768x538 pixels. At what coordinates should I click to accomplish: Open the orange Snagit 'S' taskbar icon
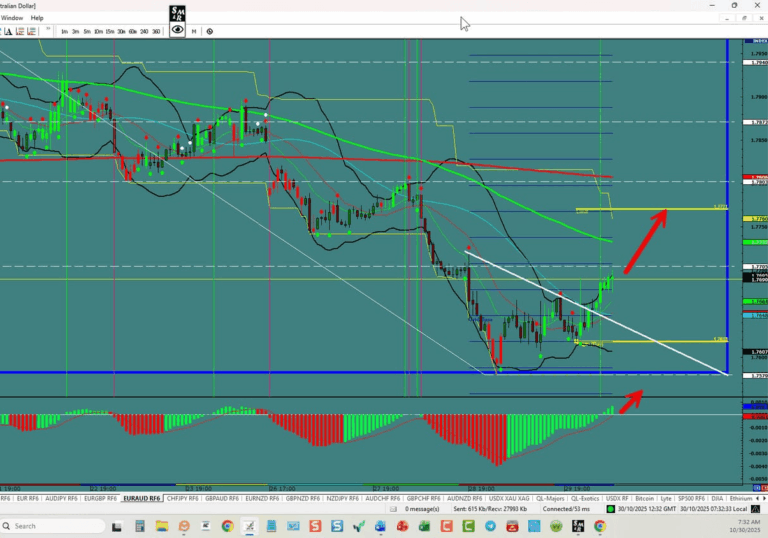point(315,526)
